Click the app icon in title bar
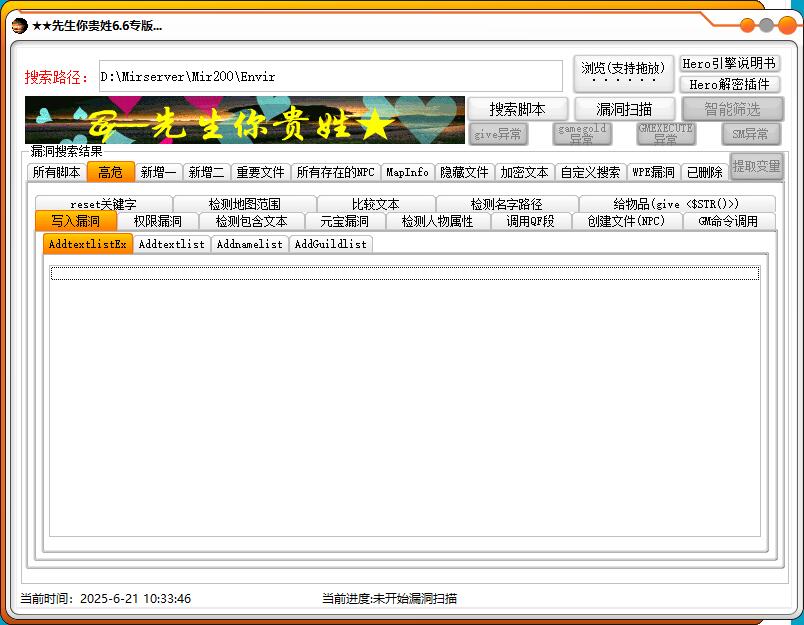The height and width of the screenshot is (625, 804). point(19,25)
